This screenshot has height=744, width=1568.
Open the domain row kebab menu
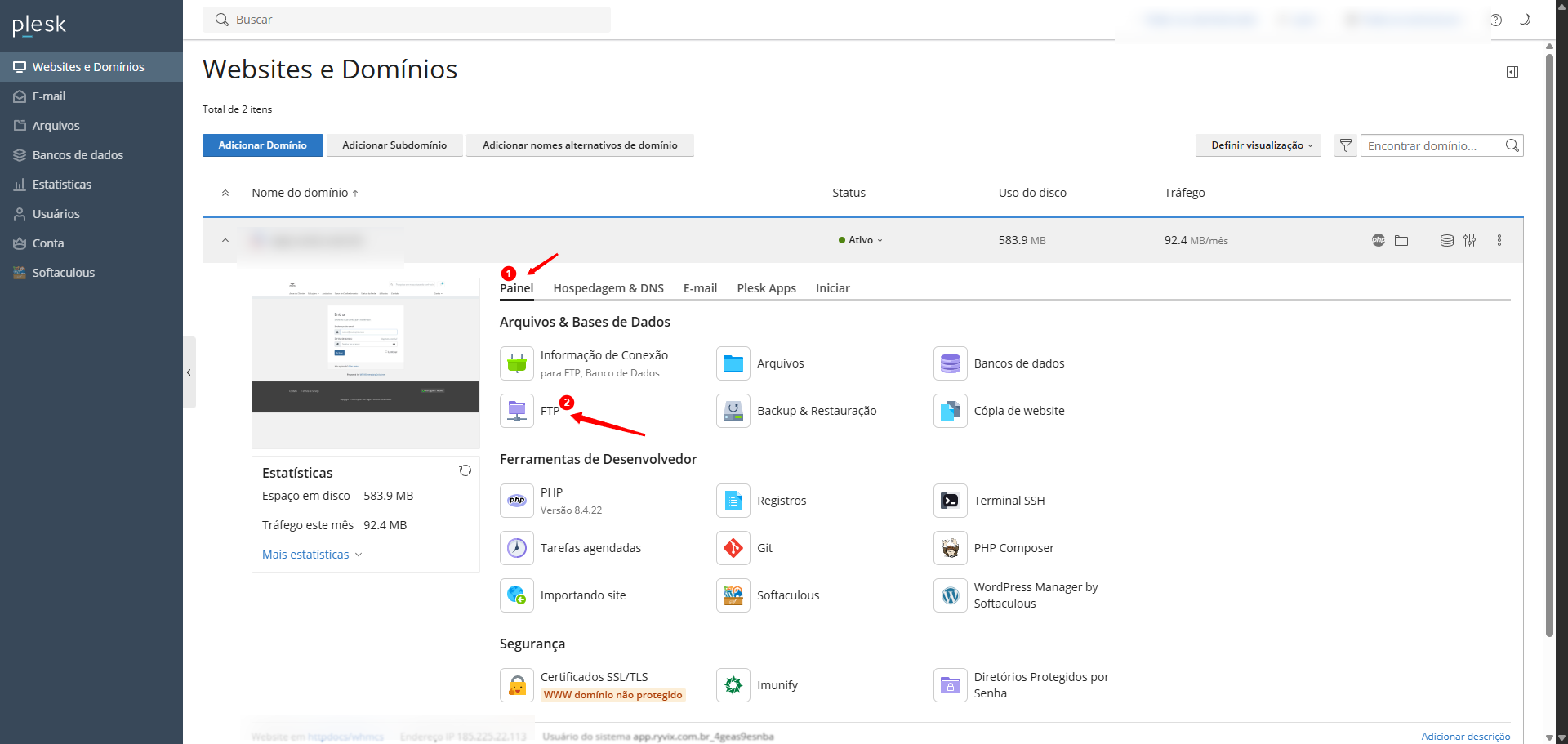[x=1499, y=240]
